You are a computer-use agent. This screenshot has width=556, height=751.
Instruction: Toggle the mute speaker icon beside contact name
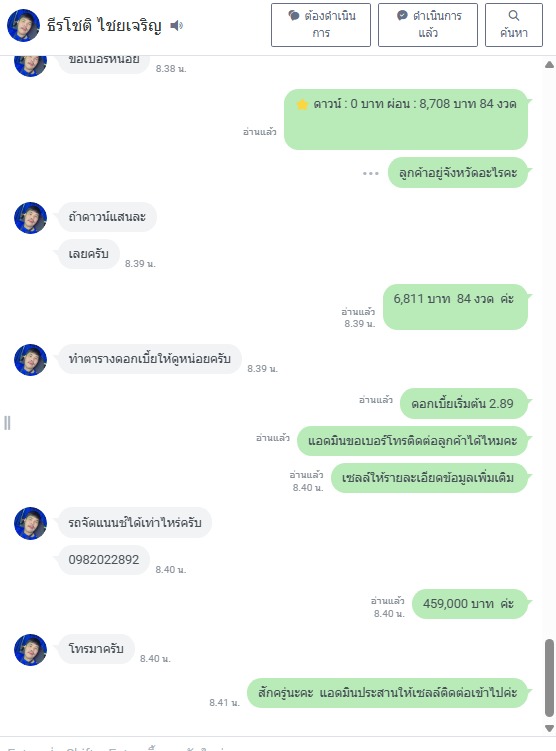pos(177,25)
